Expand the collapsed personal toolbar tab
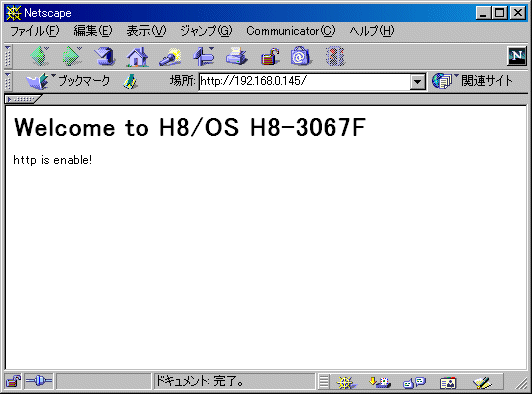Image resolution: width=532 pixels, height=394 pixels. click(x=22, y=99)
